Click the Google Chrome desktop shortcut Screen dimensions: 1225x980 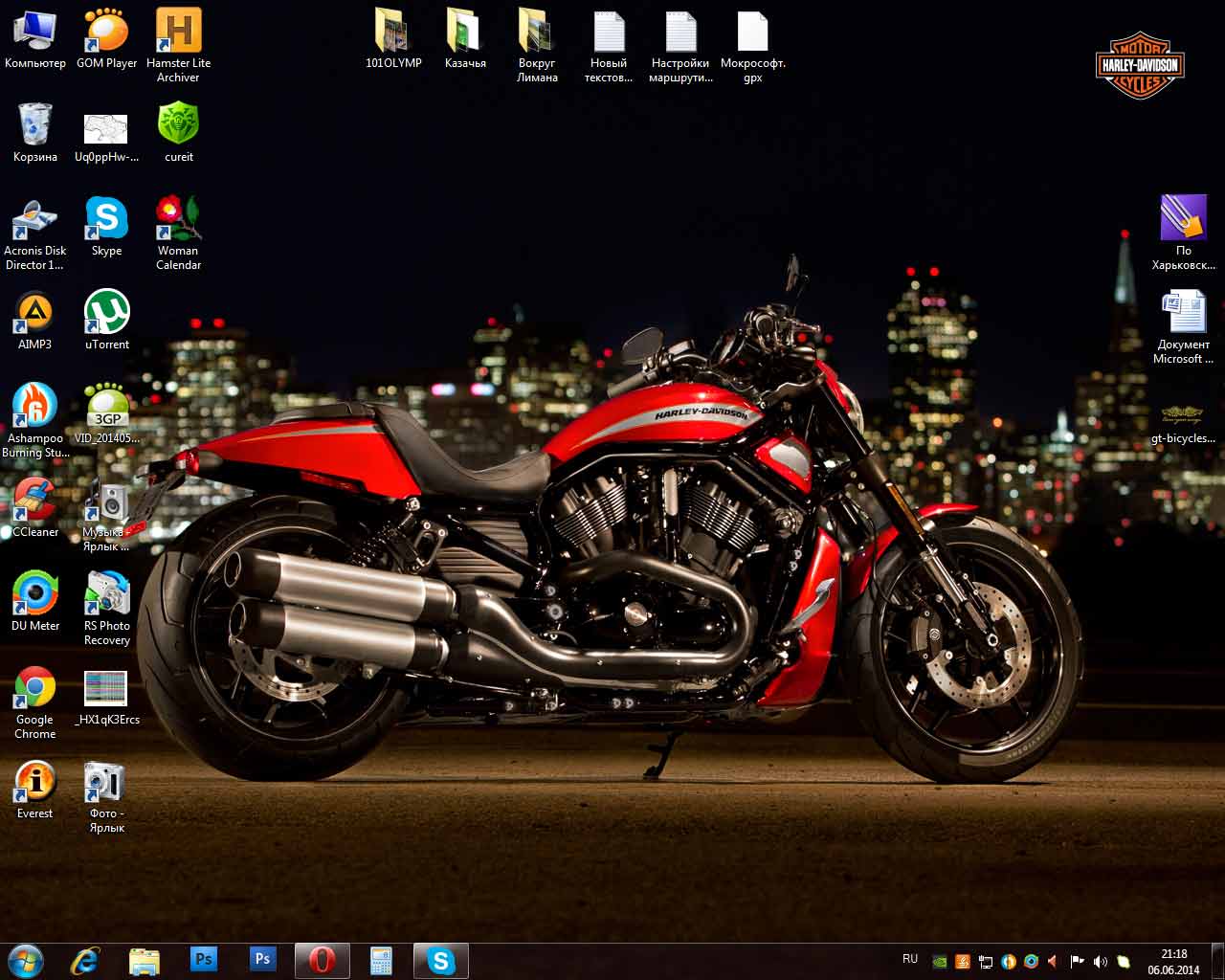click(34, 688)
